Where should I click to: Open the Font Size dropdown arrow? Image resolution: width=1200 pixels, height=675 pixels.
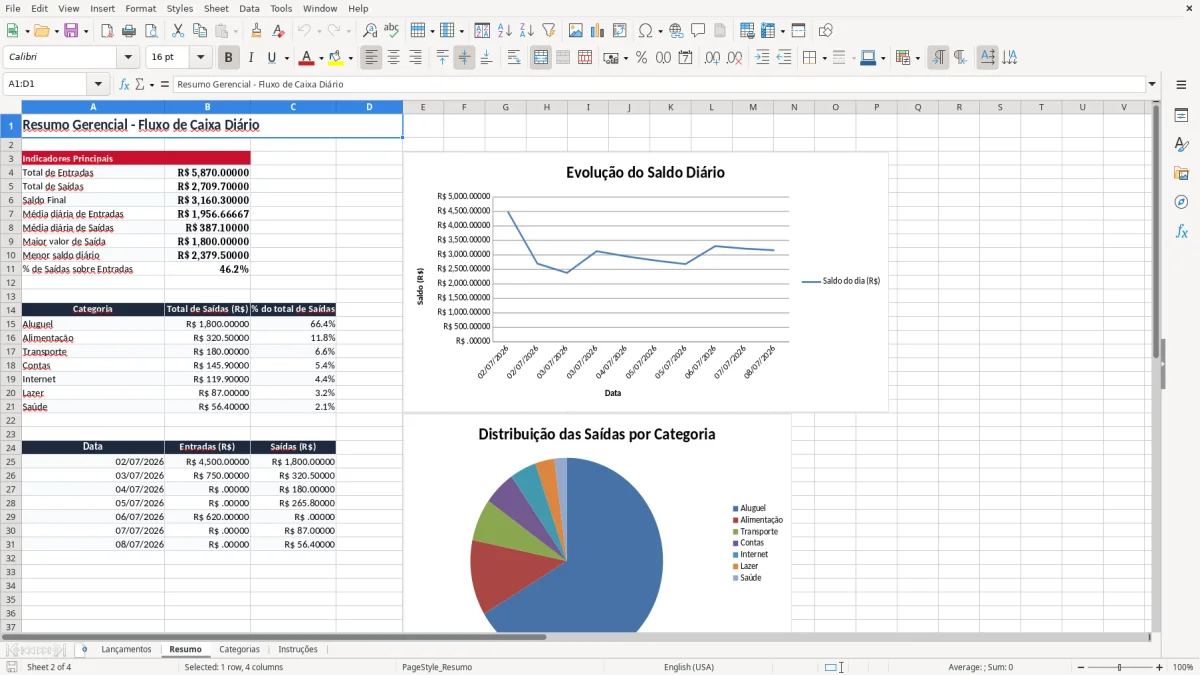[x=201, y=58]
